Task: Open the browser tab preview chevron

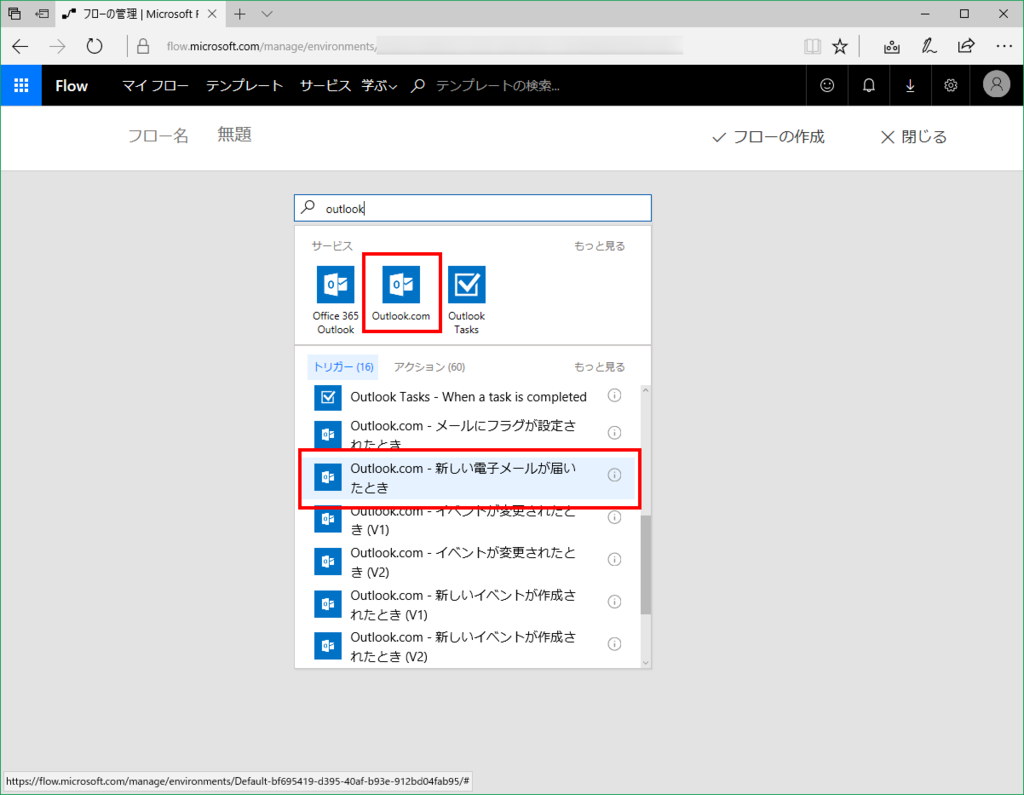Action: [266, 14]
